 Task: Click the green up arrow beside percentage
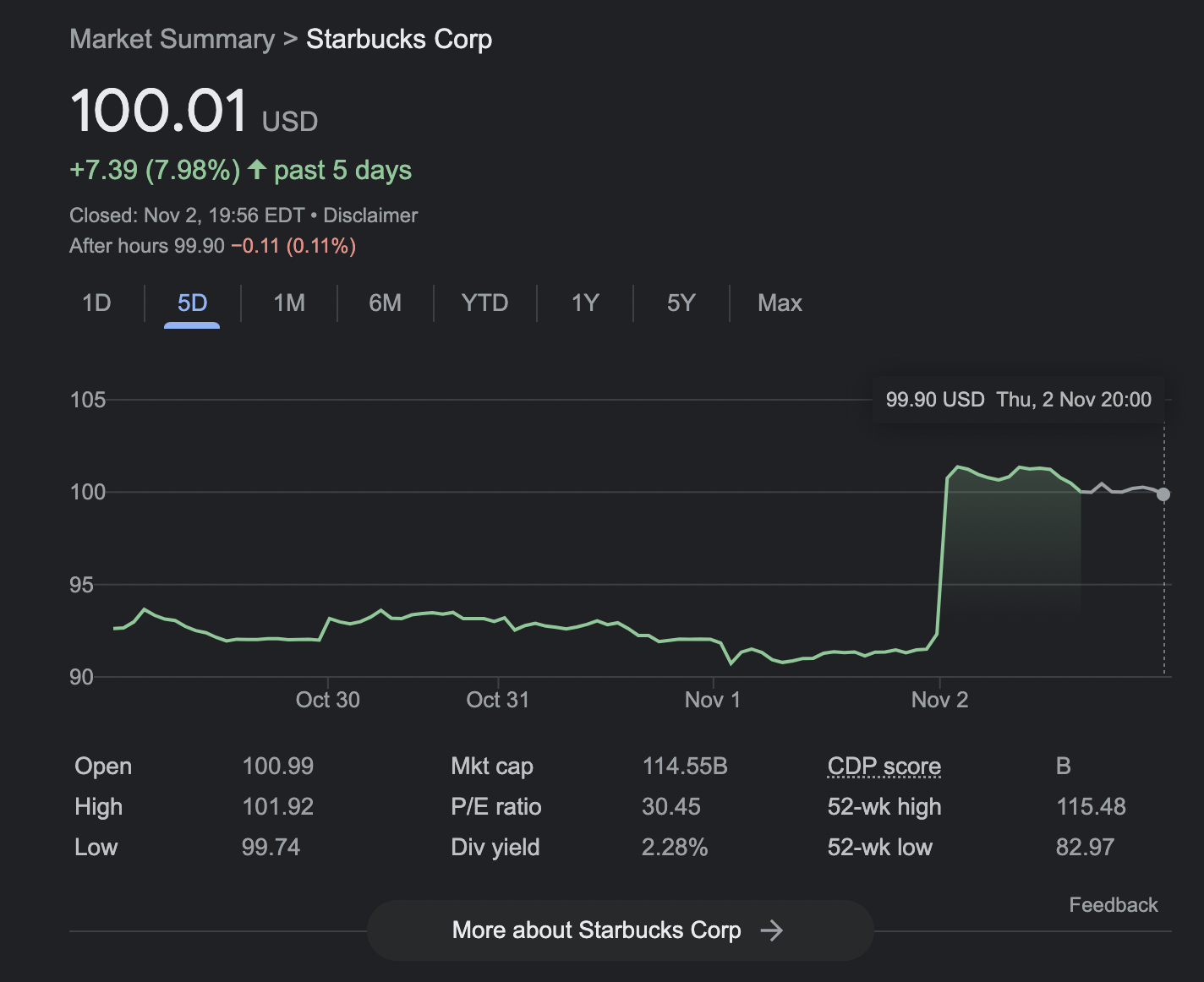tap(257, 170)
